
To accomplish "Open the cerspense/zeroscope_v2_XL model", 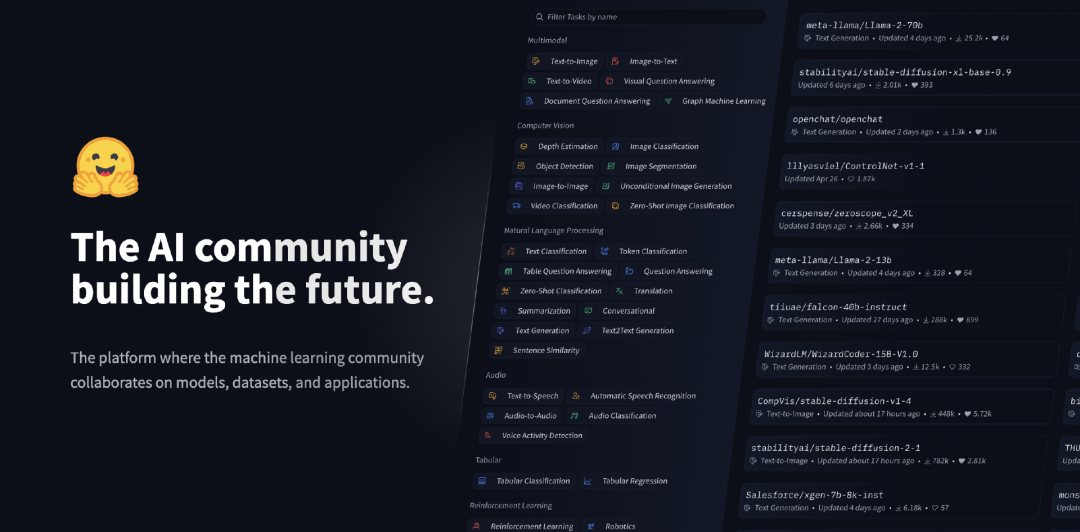I will 924,218.
